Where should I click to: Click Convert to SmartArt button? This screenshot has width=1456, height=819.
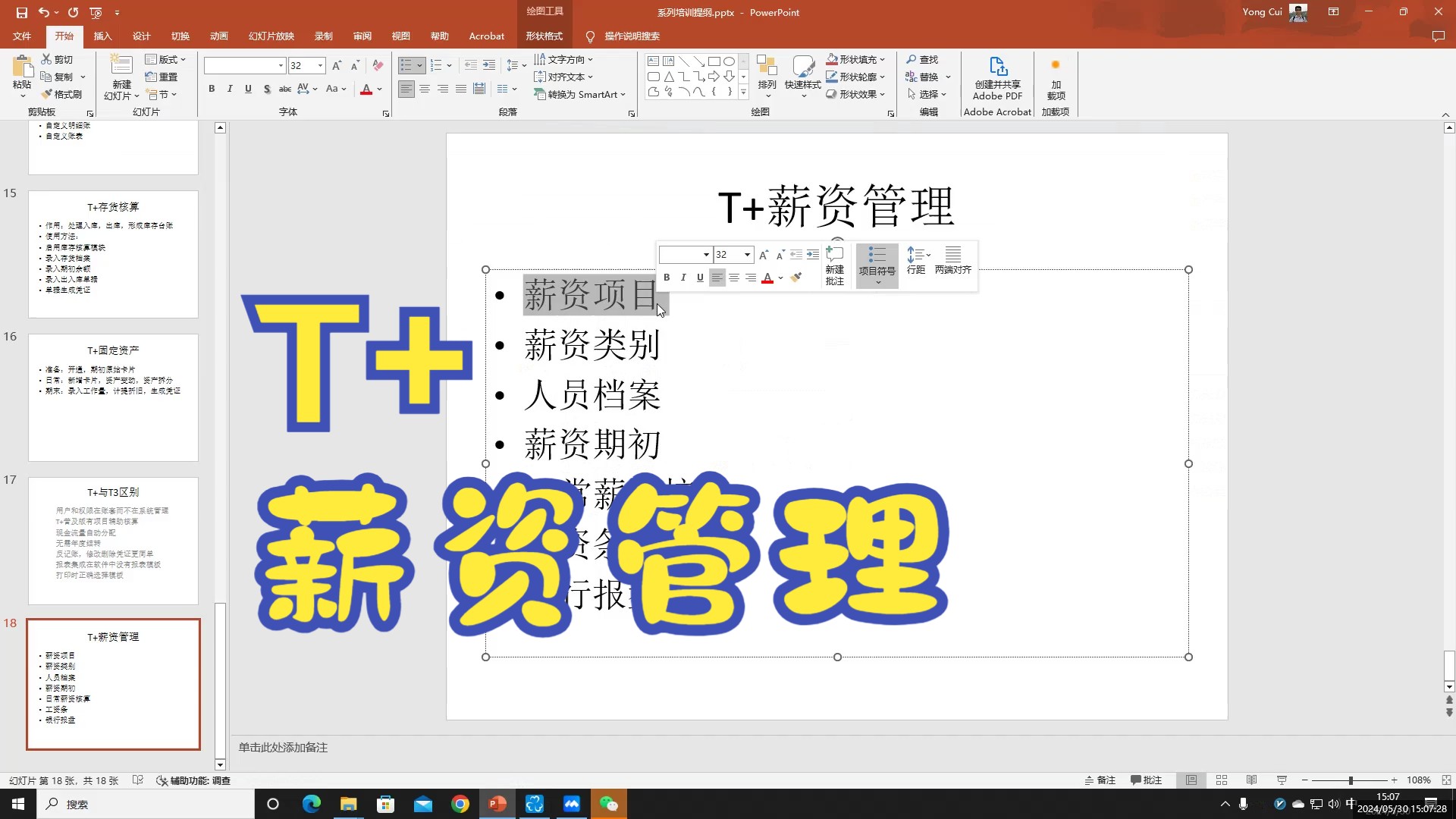[x=580, y=94]
